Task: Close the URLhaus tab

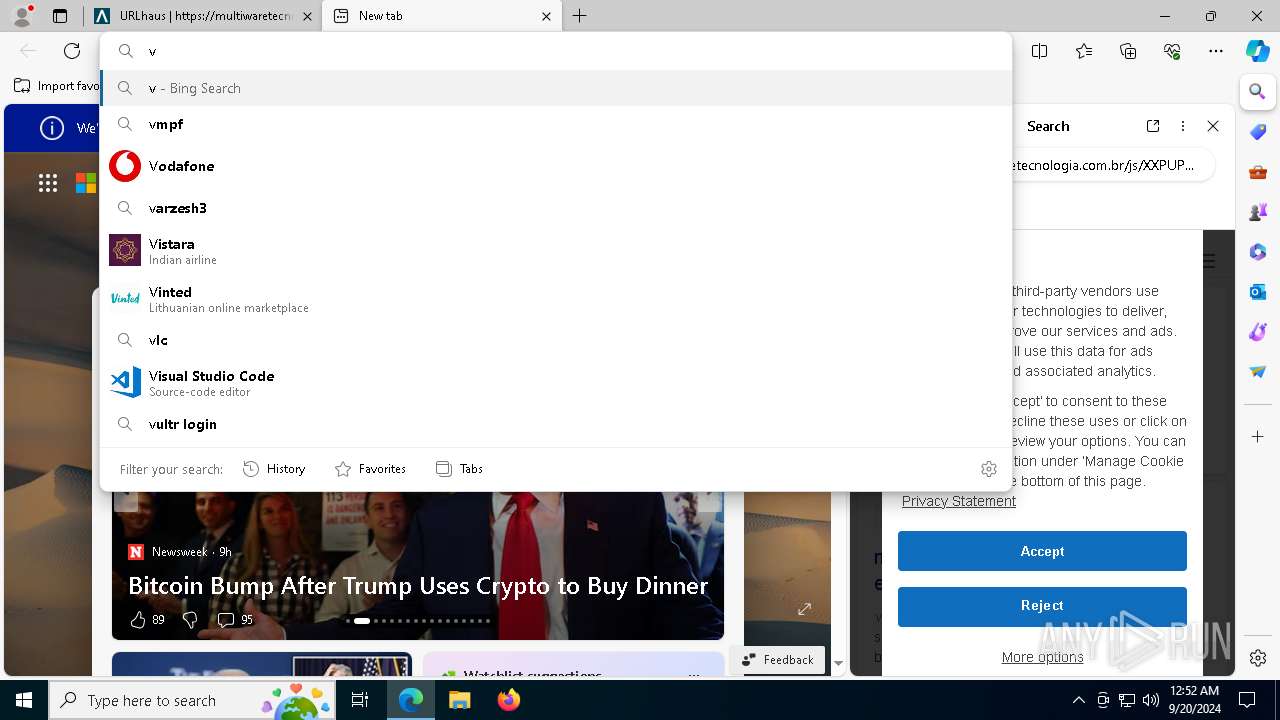Action: [307, 16]
